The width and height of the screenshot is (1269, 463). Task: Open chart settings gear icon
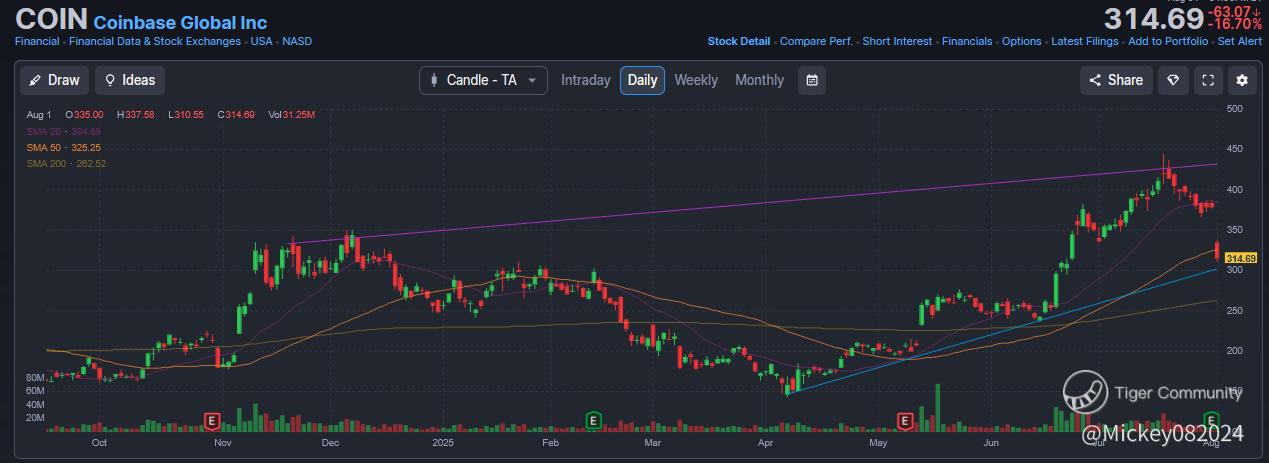(1242, 80)
